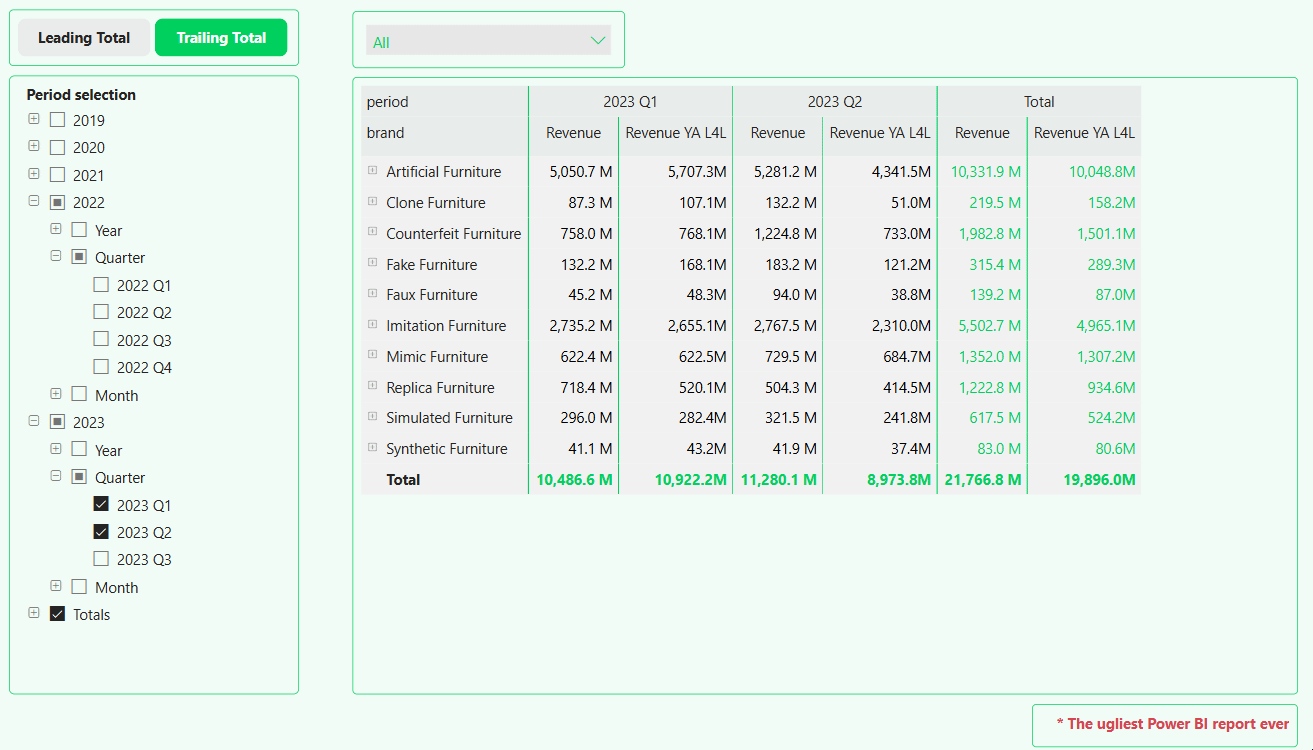This screenshot has height=750, width=1313.
Task: Expand the 2020 tree node
Action: 34,146
